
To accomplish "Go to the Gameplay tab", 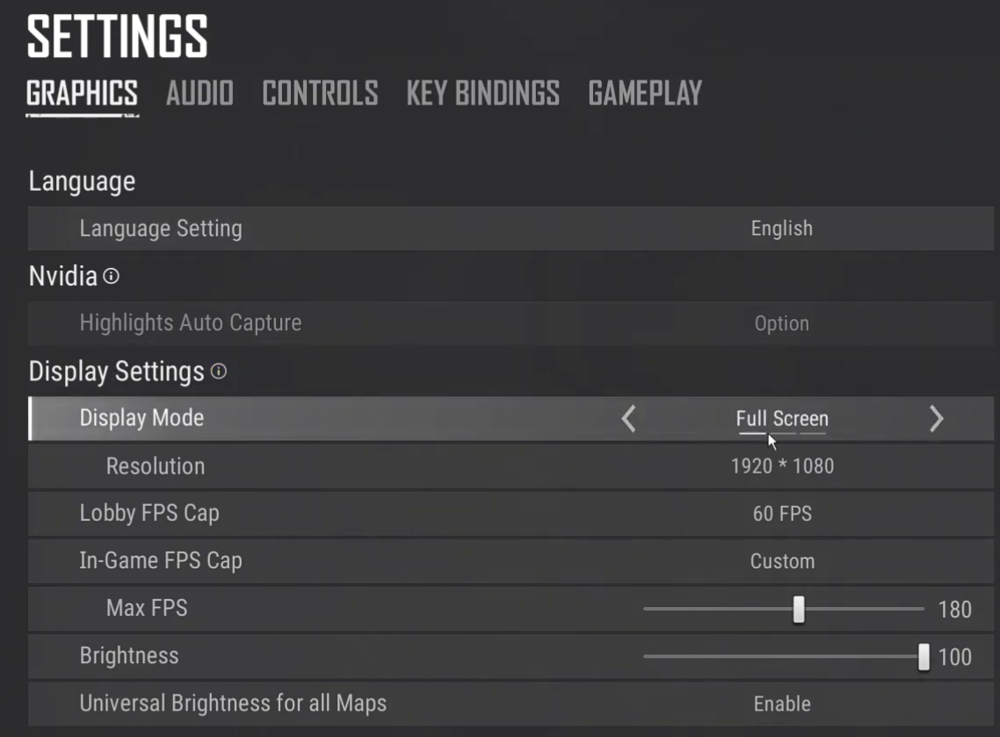I will point(645,93).
